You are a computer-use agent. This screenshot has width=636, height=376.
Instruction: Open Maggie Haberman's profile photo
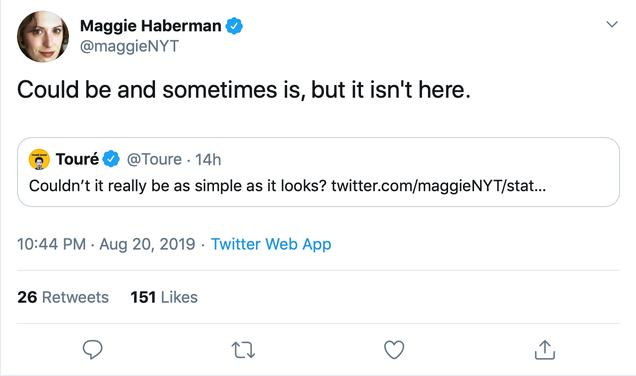click(x=43, y=37)
